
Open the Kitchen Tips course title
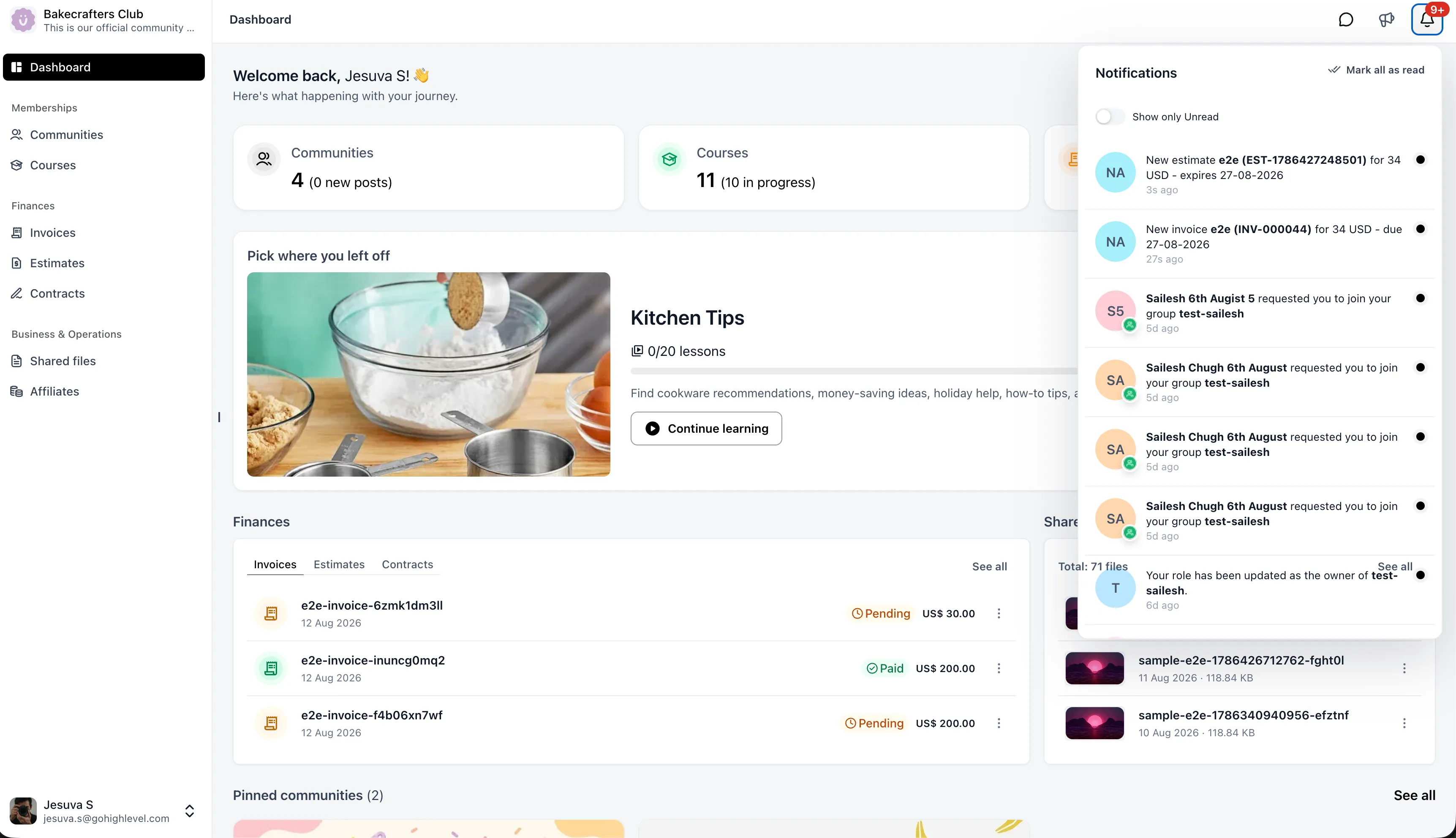tap(687, 318)
